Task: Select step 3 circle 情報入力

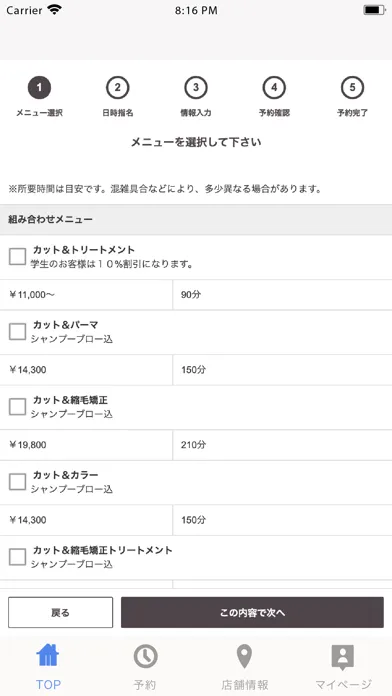Action: [196, 87]
